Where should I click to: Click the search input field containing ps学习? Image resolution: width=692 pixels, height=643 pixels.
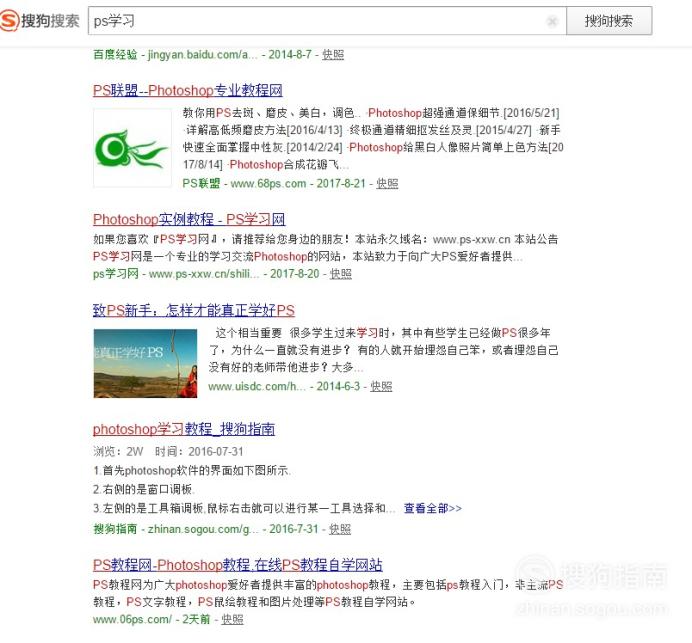[327, 21]
